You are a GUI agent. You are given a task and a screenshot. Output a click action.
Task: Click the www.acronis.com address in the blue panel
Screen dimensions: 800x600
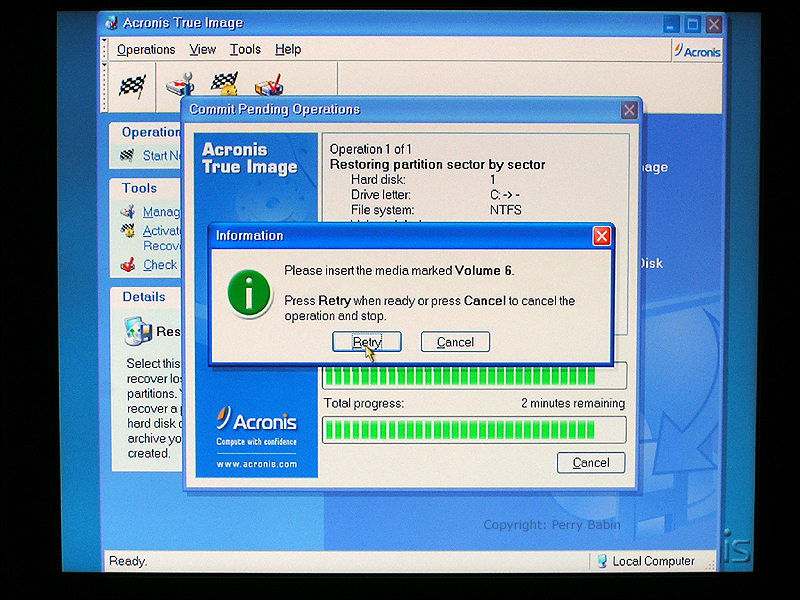[257, 464]
